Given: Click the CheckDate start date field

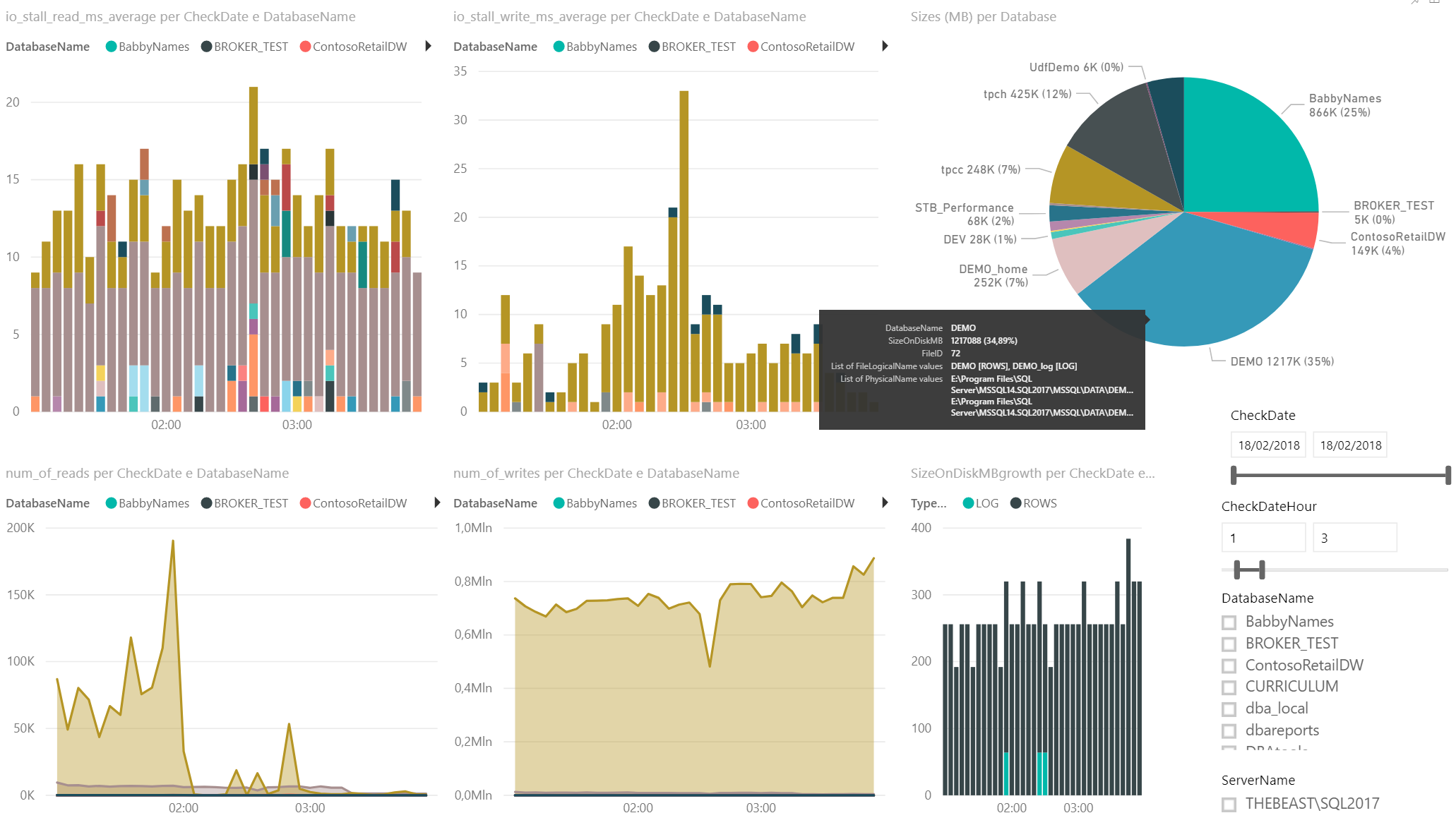Looking at the screenshot, I should [1267, 445].
